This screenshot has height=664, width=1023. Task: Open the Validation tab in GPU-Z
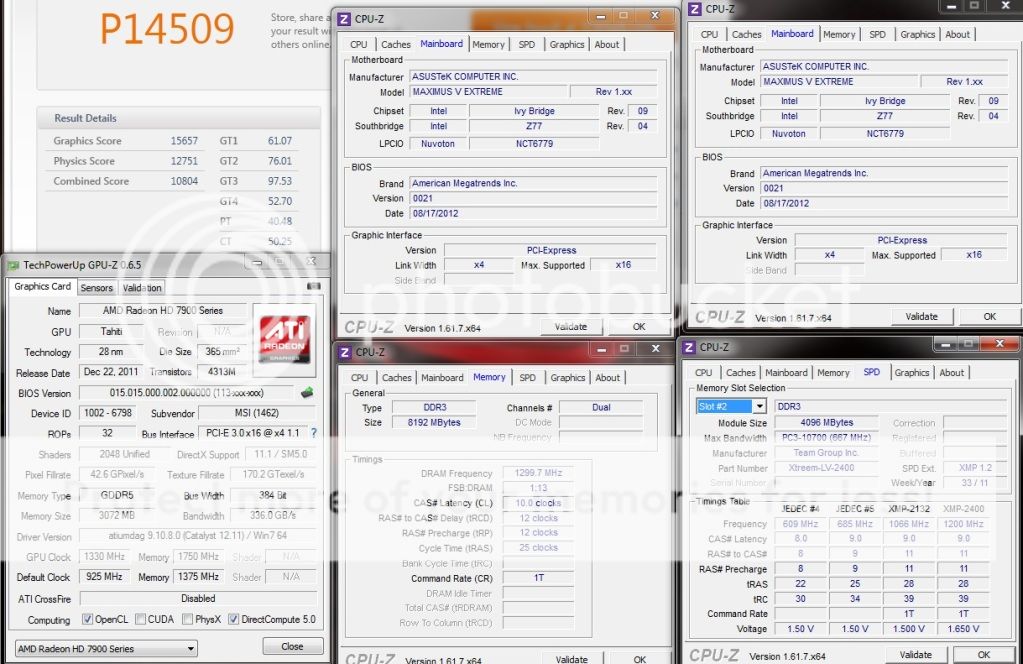point(142,288)
